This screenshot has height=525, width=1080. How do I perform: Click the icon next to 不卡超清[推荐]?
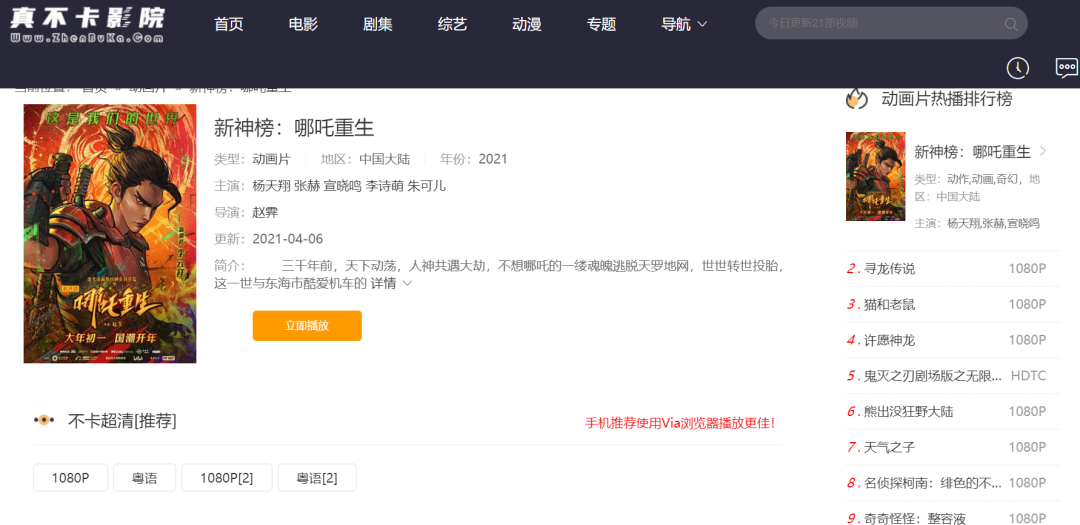pos(44,420)
